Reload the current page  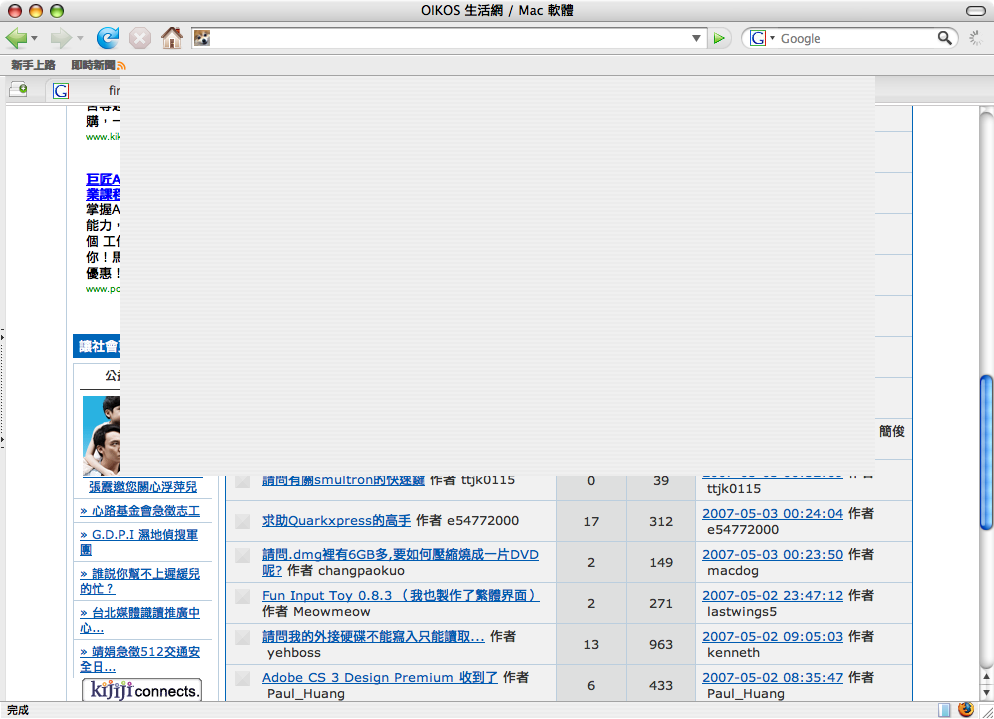107,38
